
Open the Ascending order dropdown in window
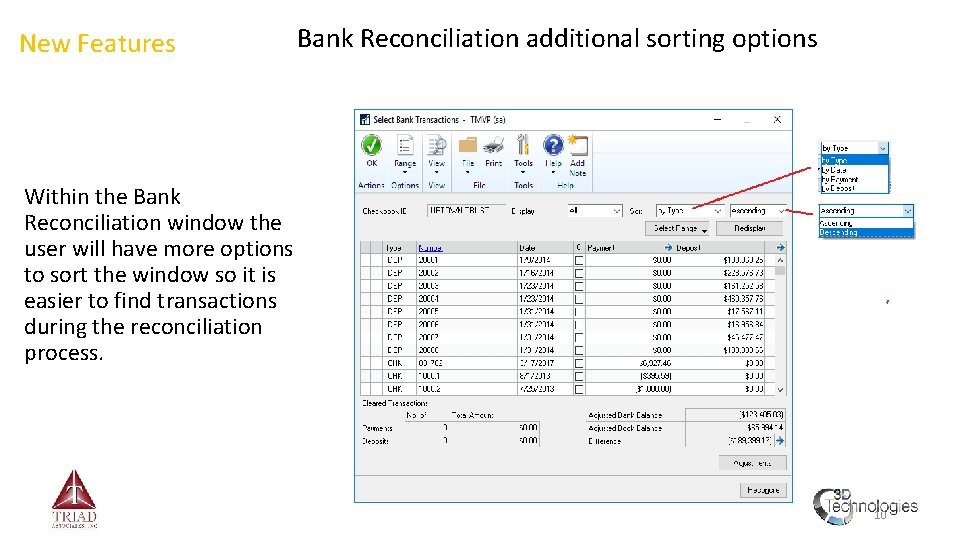click(758, 211)
